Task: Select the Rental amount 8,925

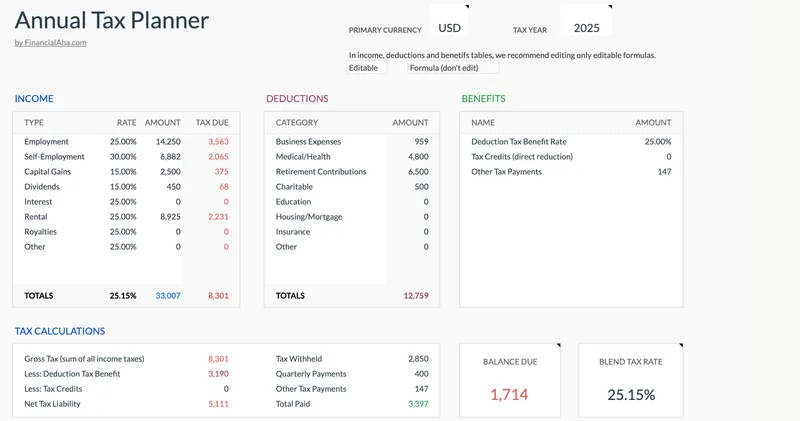Action: [x=170, y=217]
